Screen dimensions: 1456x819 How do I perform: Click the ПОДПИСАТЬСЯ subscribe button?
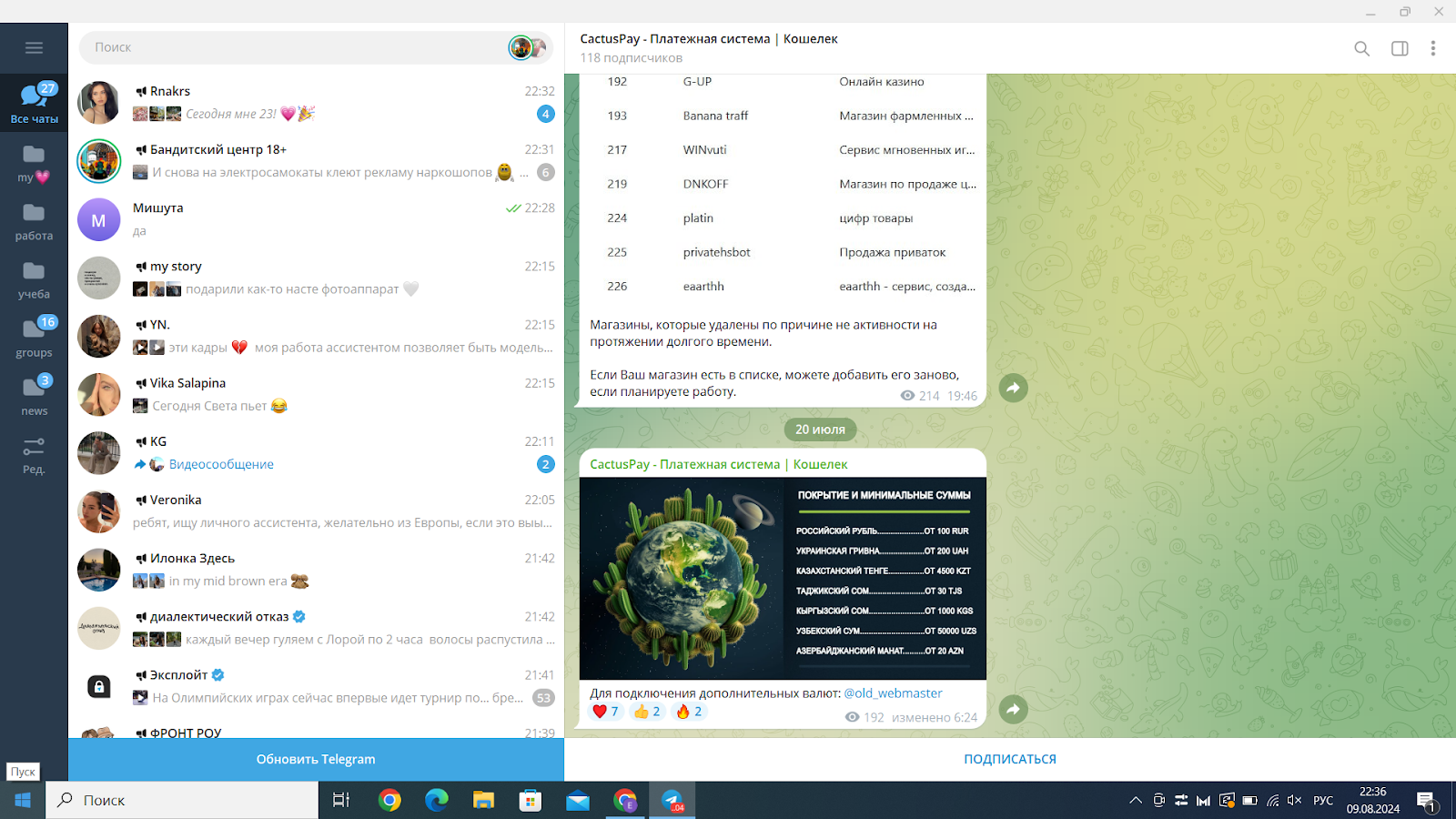[1010, 759]
